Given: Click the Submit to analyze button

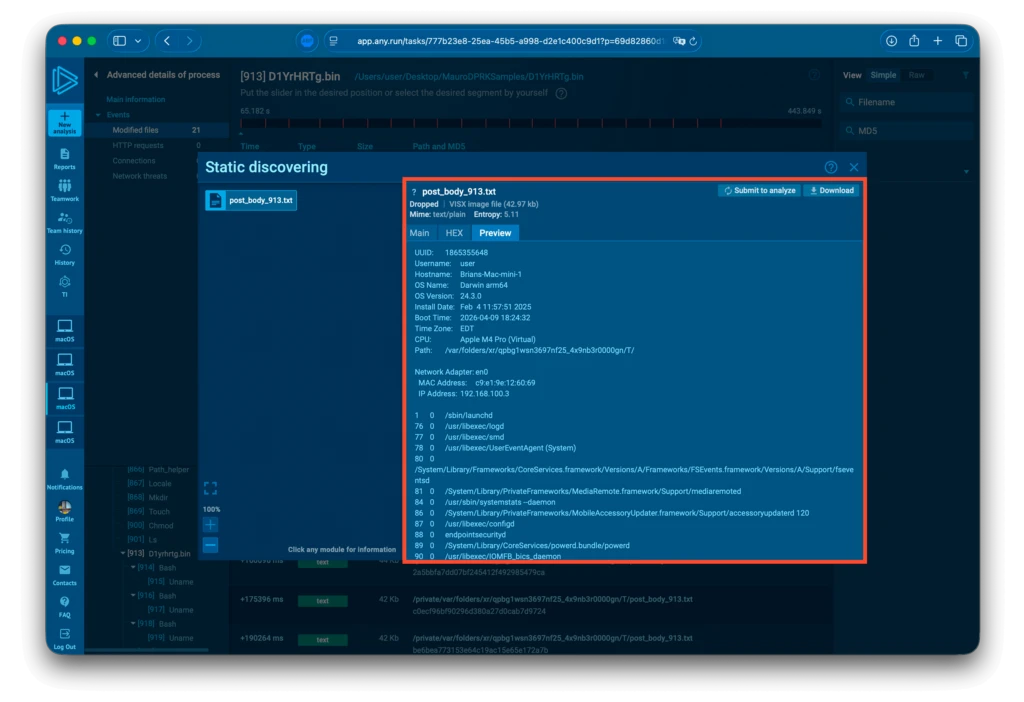Looking at the screenshot, I should 759,190.
